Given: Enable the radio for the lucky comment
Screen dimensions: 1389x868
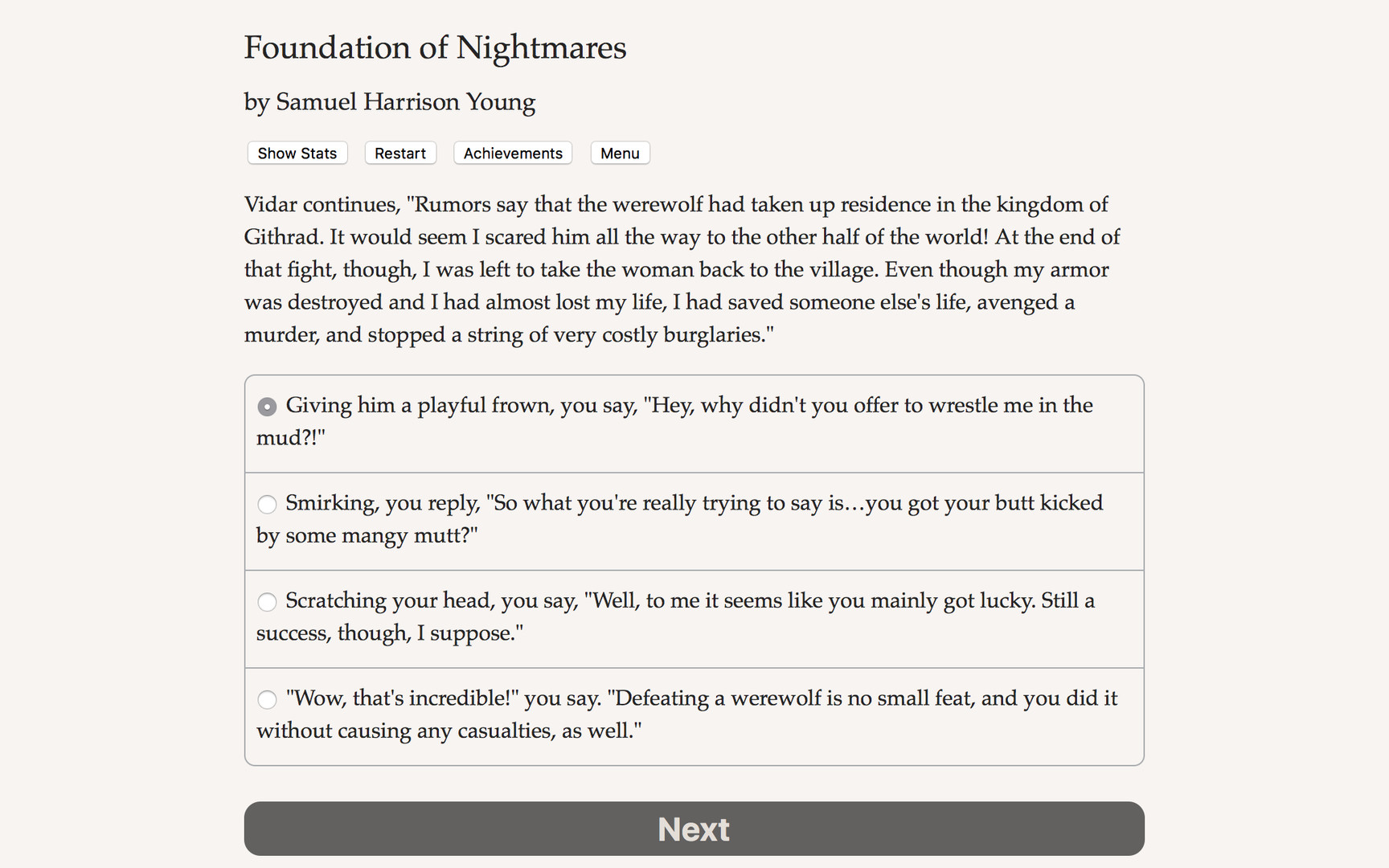Looking at the screenshot, I should coord(267,601).
